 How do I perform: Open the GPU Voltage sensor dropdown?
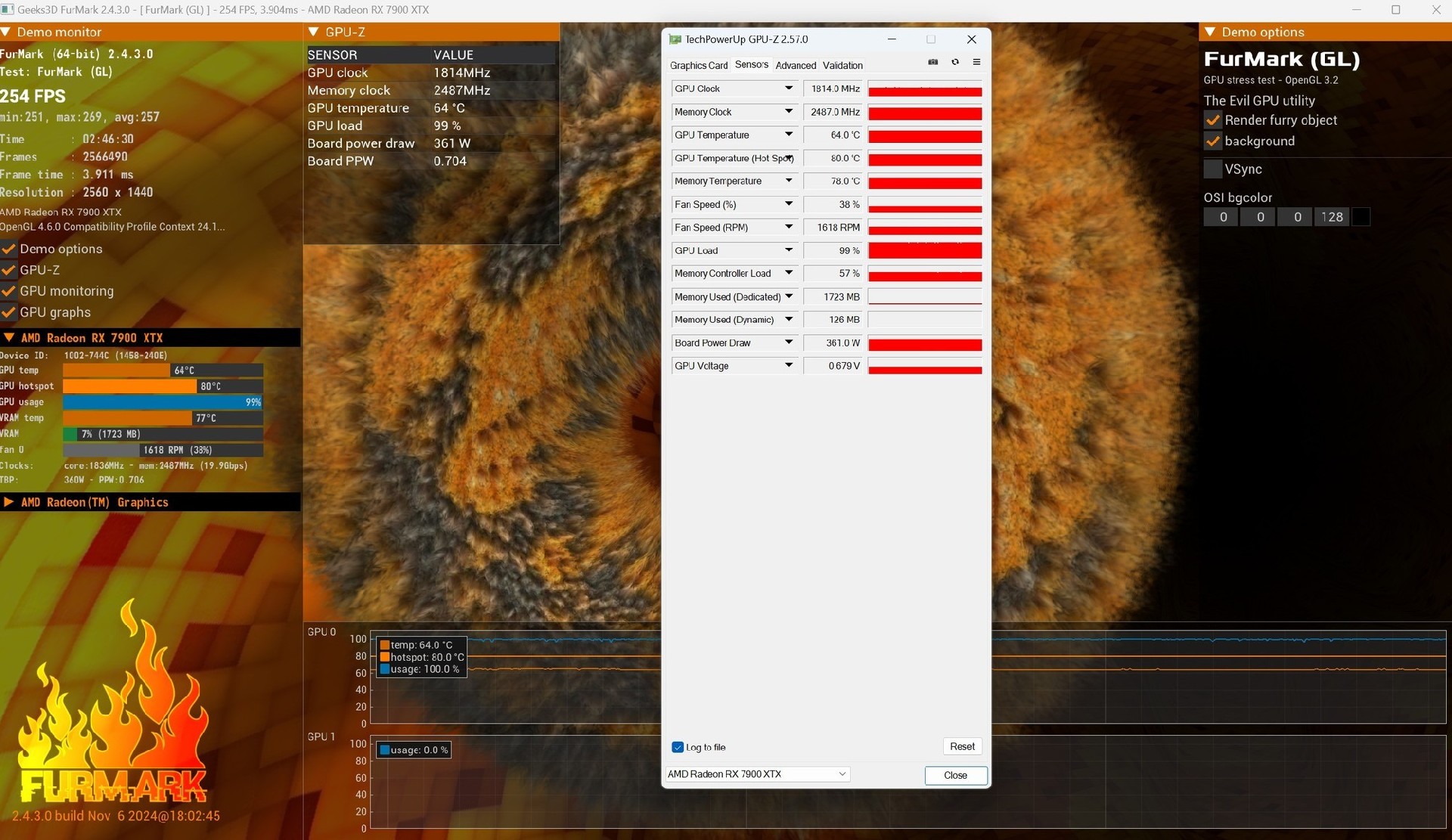789,365
